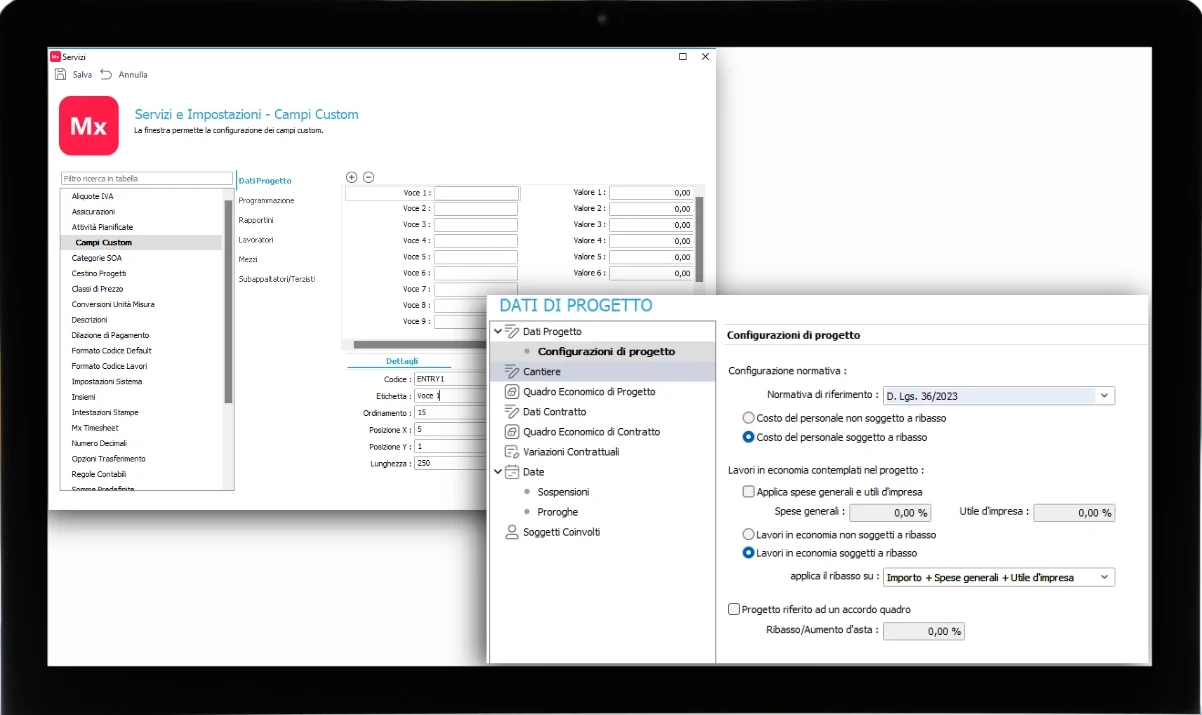Click the minus remove-field icon
The height and width of the screenshot is (715, 1202).
pos(368,177)
